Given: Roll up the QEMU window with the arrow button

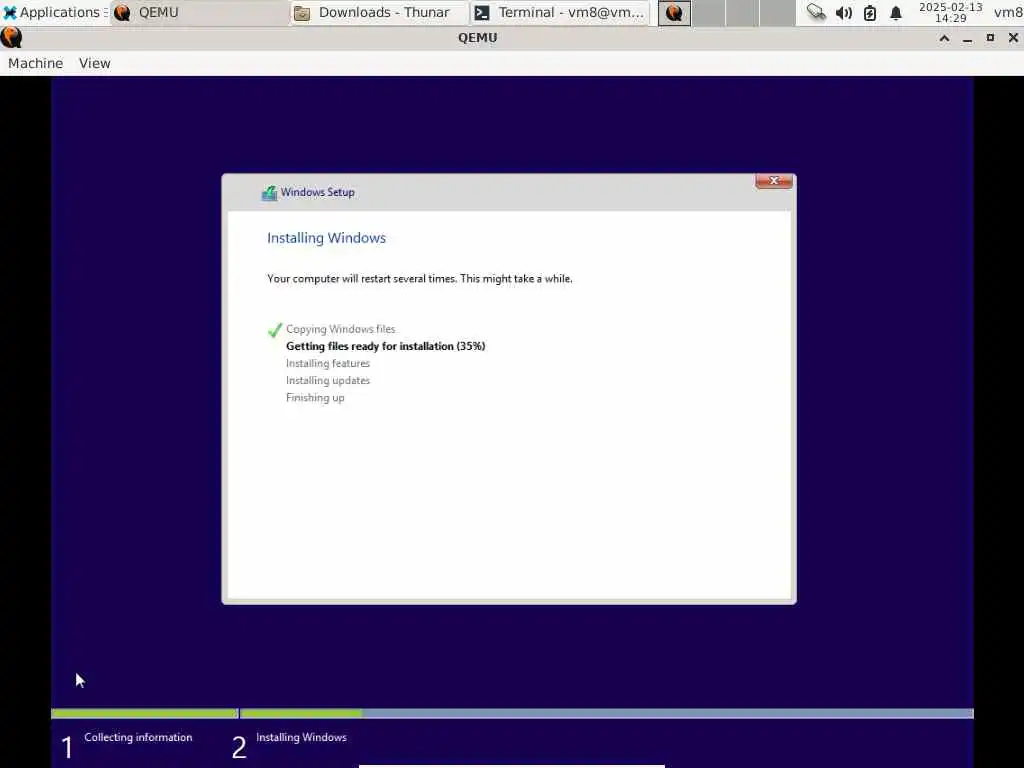Looking at the screenshot, I should [x=944, y=38].
